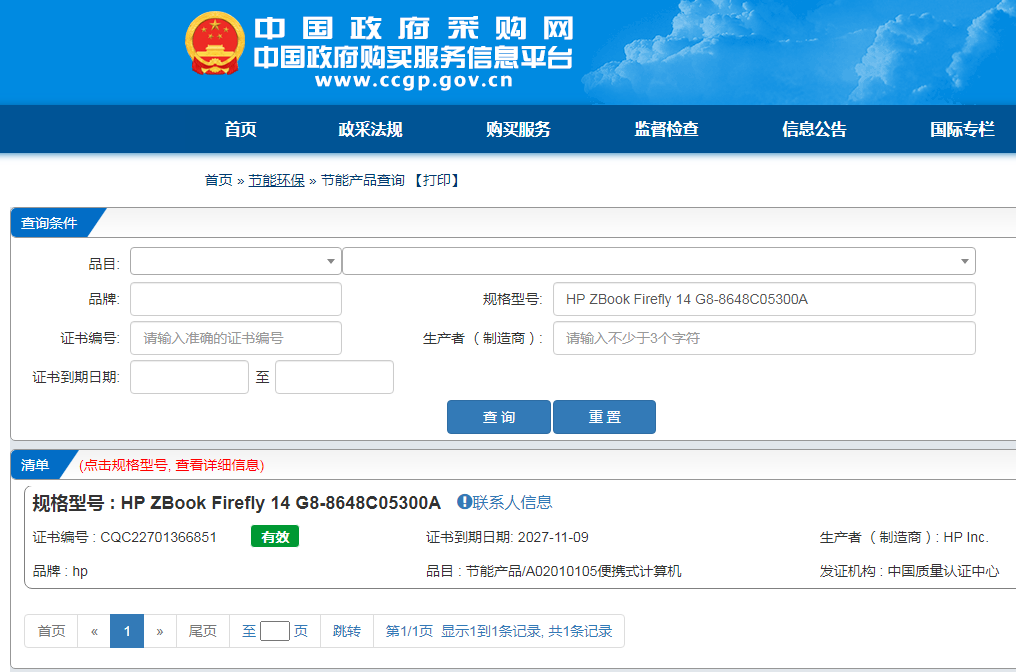
Task: Click the 首页 breadcrumb link
Action: (x=218, y=180)
